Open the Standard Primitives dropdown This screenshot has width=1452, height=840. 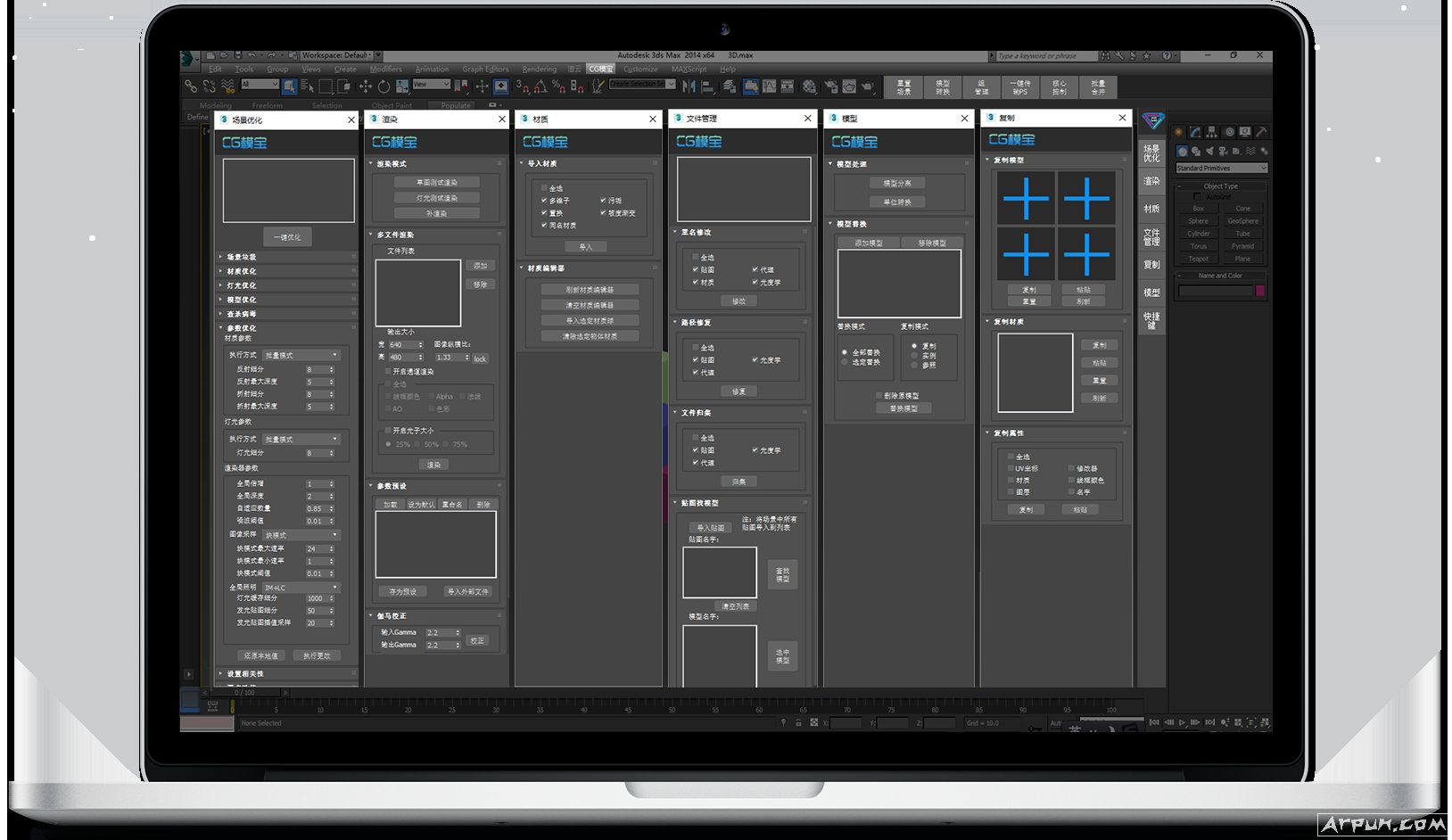1222,168
